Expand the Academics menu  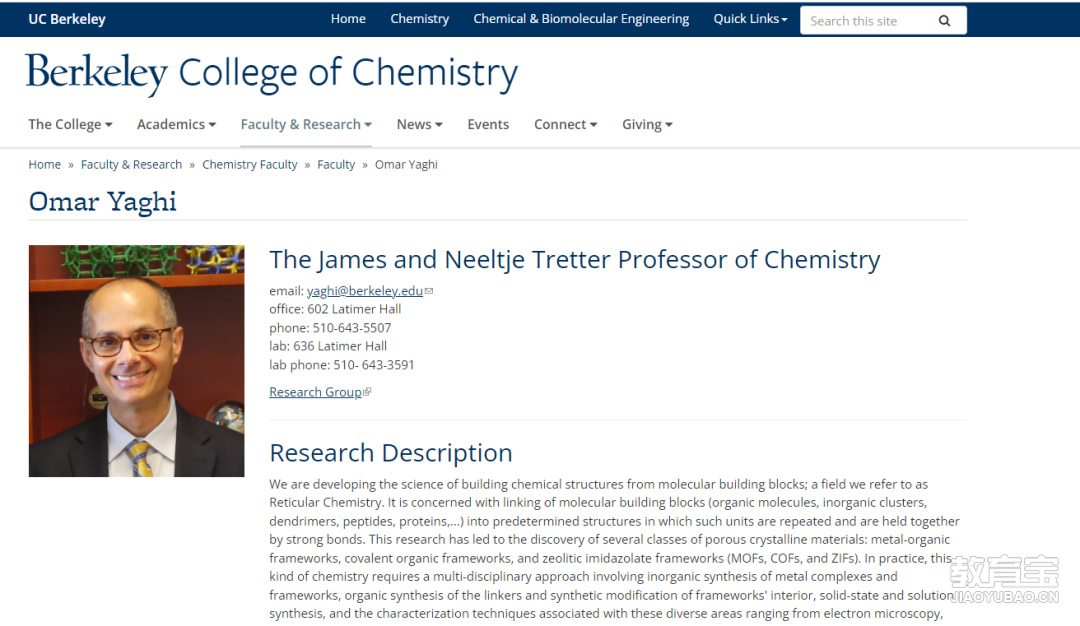tap(176, 125)
